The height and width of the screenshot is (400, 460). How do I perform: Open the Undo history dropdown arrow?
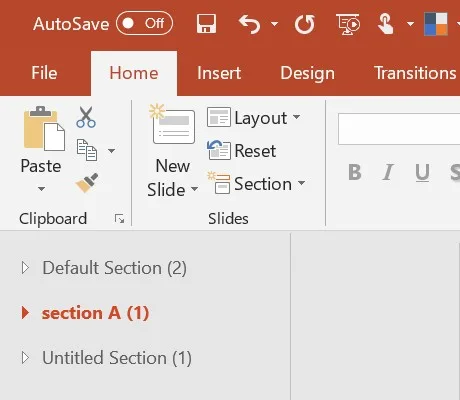tap(274, 24)
